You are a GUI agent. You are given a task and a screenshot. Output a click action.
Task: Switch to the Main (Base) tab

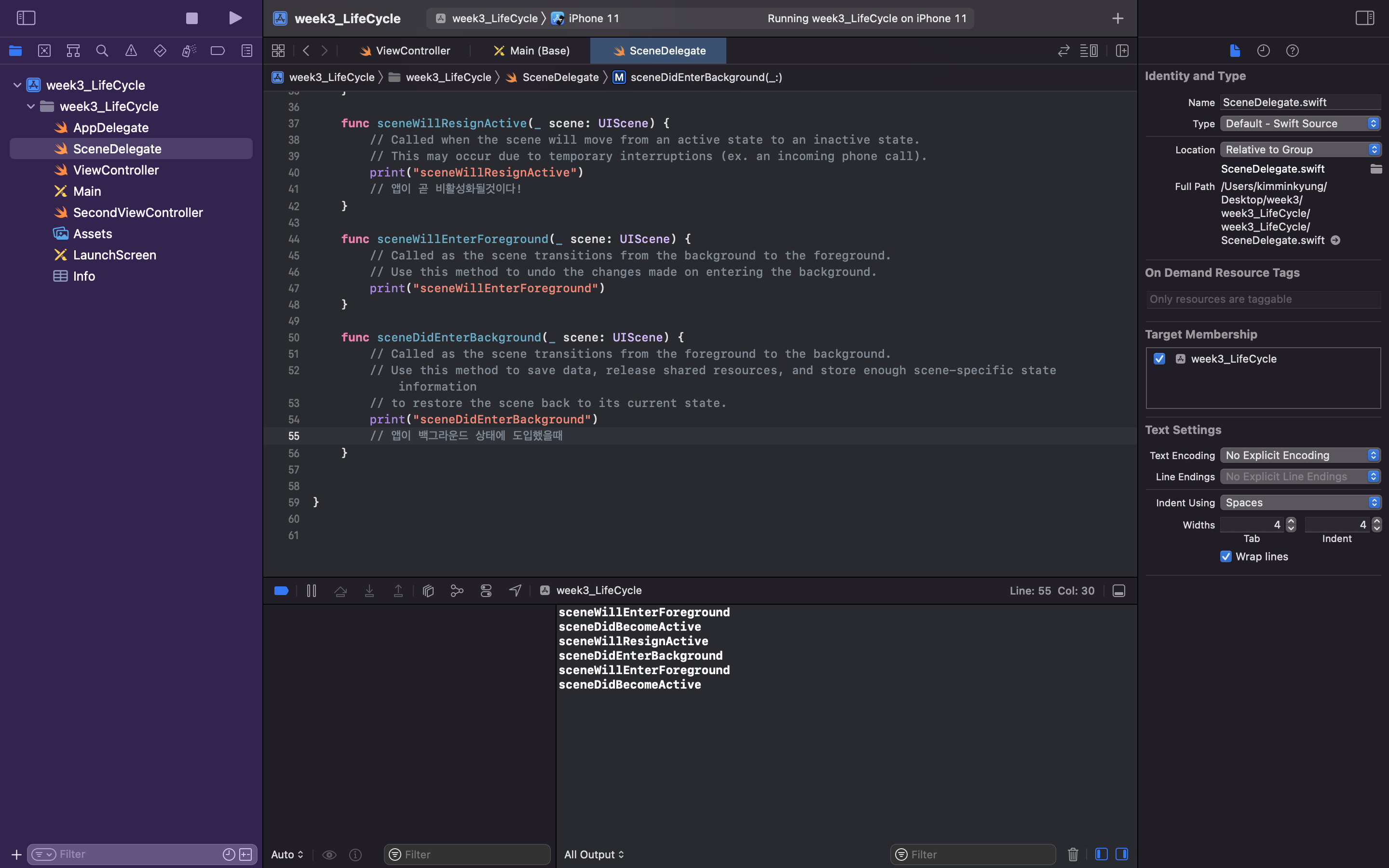click(531, 51)
